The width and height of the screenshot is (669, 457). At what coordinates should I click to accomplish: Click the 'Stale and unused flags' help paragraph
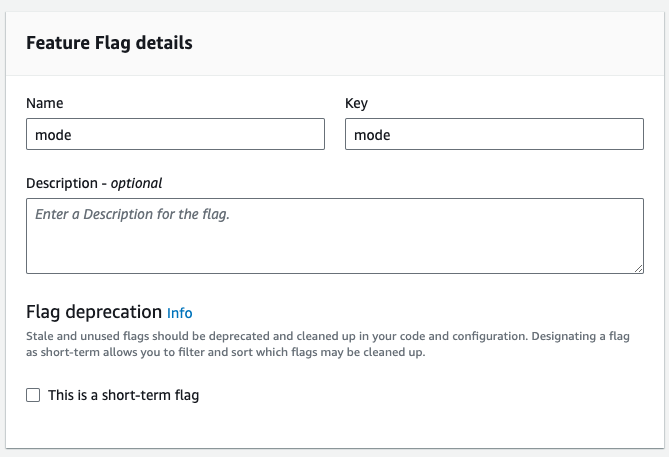[328, 344]
